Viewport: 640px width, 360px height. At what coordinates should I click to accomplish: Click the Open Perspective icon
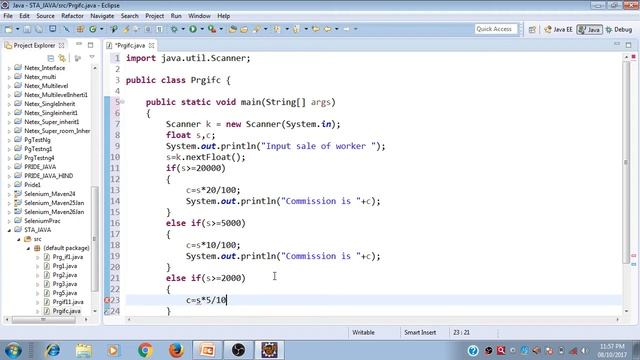tap(532, 29)
